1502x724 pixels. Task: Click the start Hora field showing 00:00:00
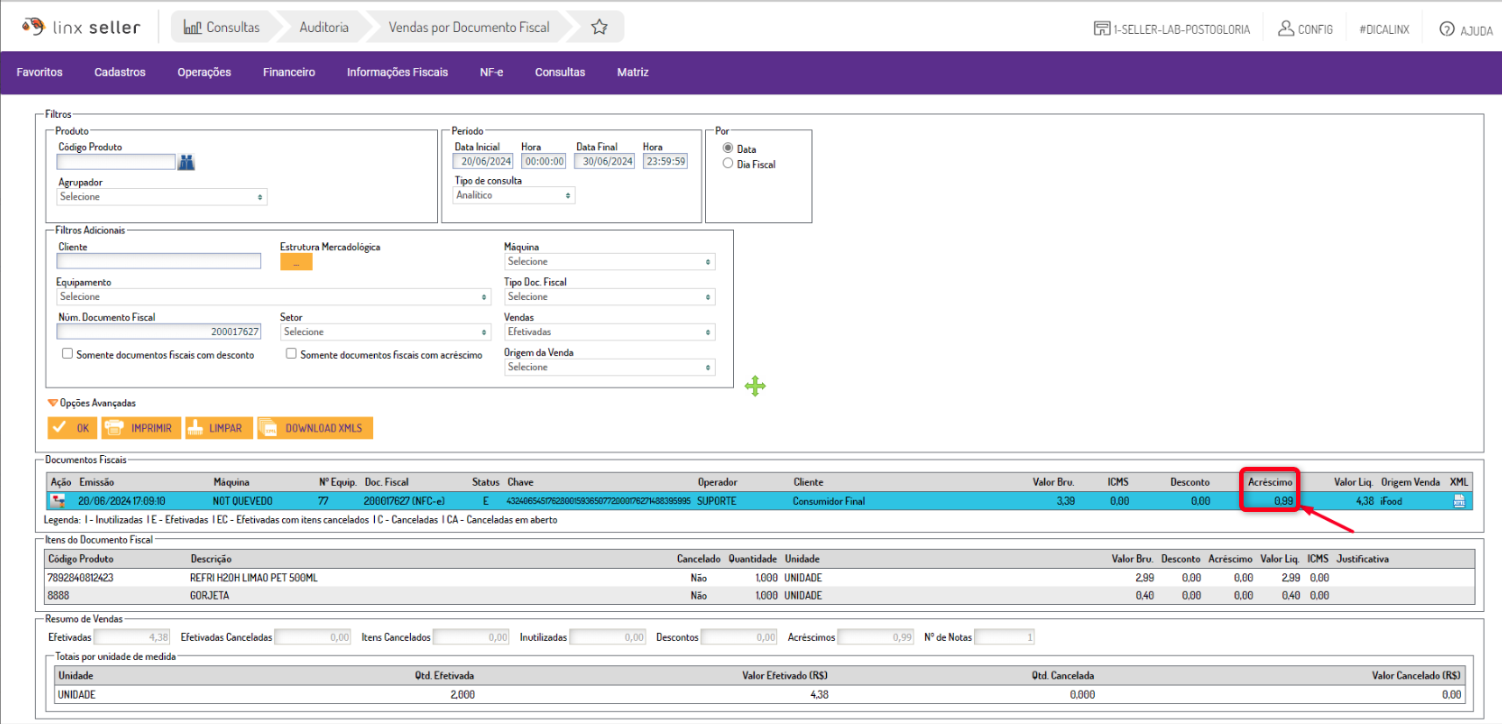544,161
